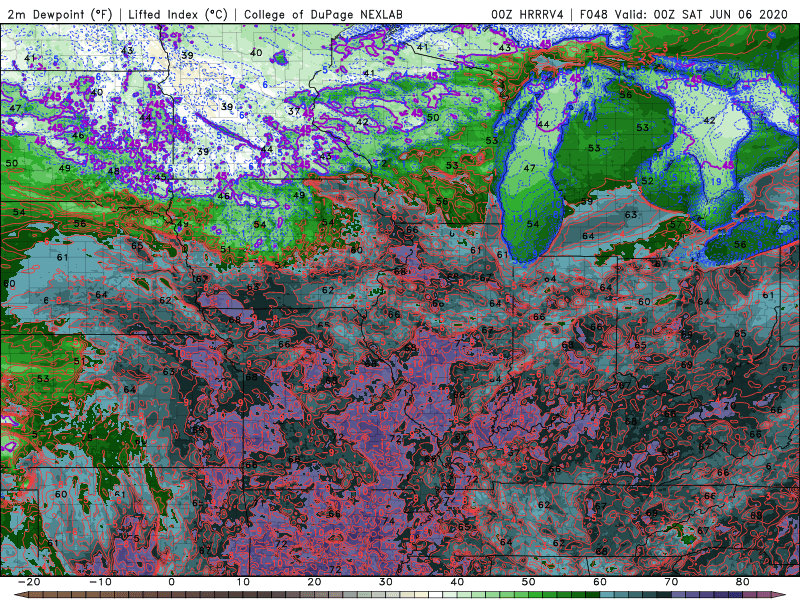The image size is (800, 600).
Task: Click the 70 label on the color scale
Action: pos(671,582)
